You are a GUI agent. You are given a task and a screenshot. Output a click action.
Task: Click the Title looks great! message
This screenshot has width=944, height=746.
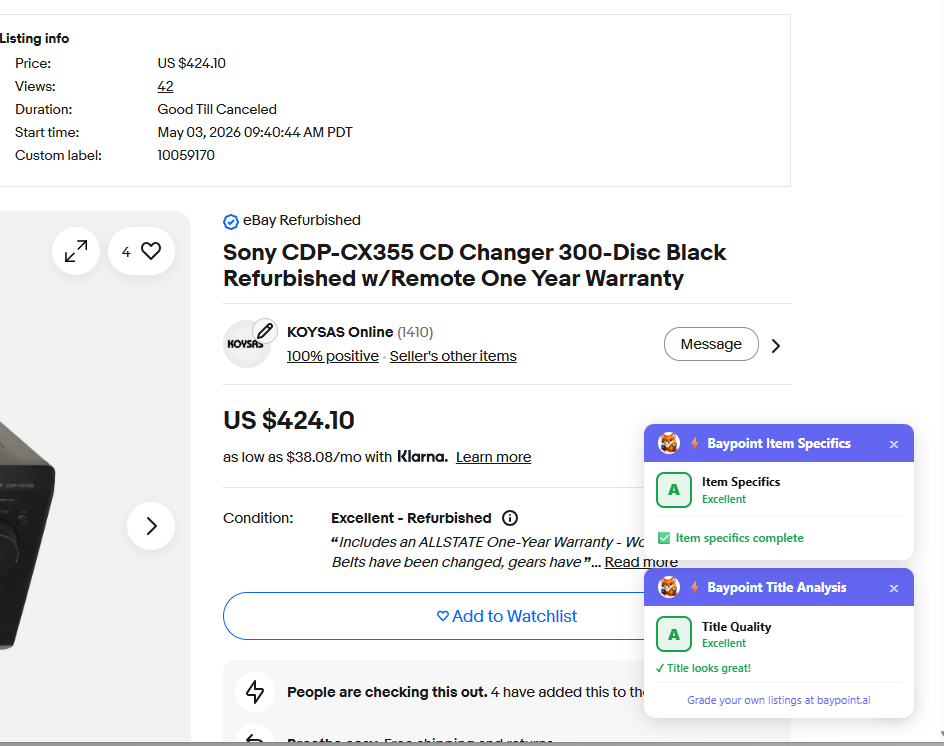click(703, 668)
